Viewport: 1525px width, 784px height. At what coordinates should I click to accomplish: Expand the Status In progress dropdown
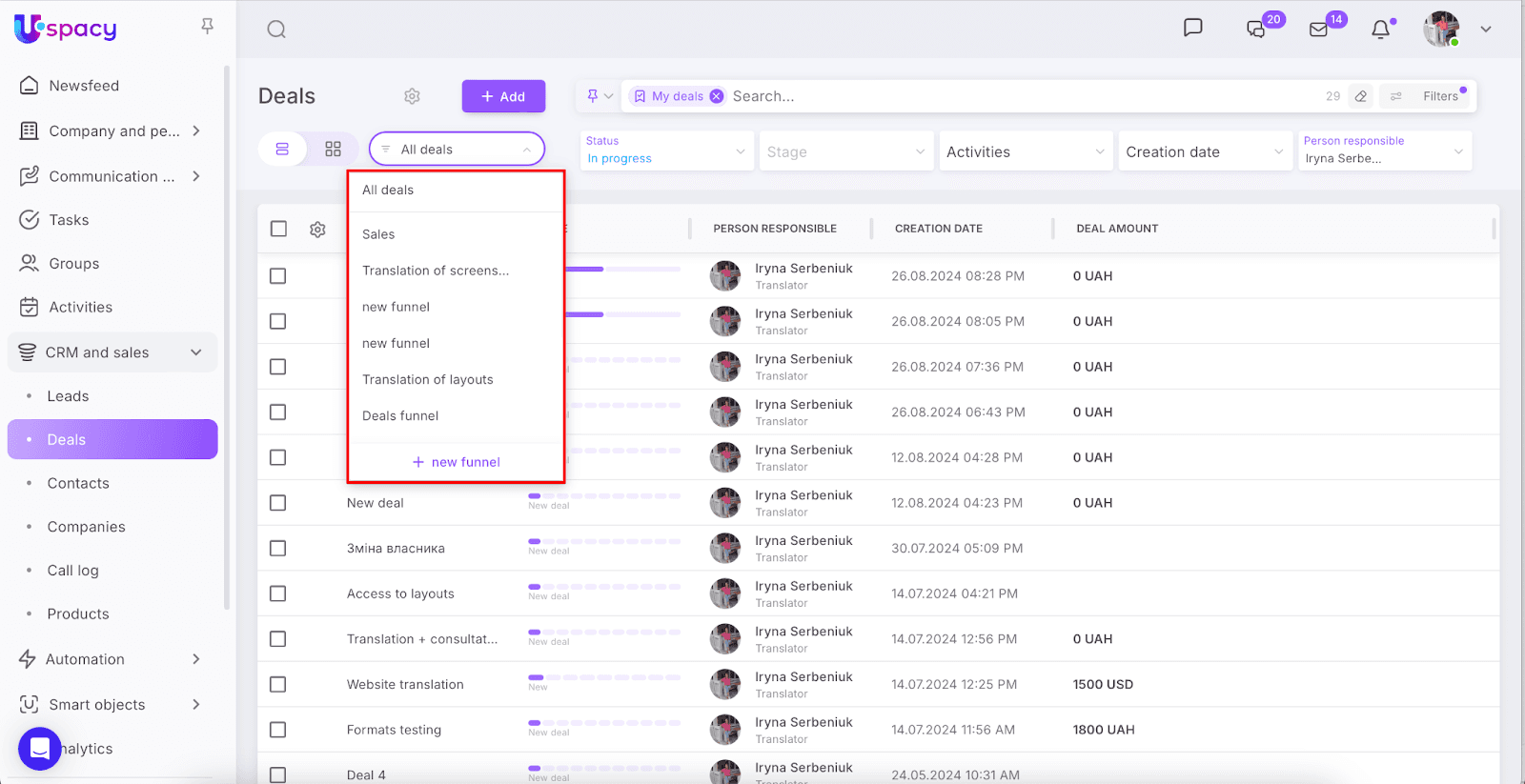665,151
